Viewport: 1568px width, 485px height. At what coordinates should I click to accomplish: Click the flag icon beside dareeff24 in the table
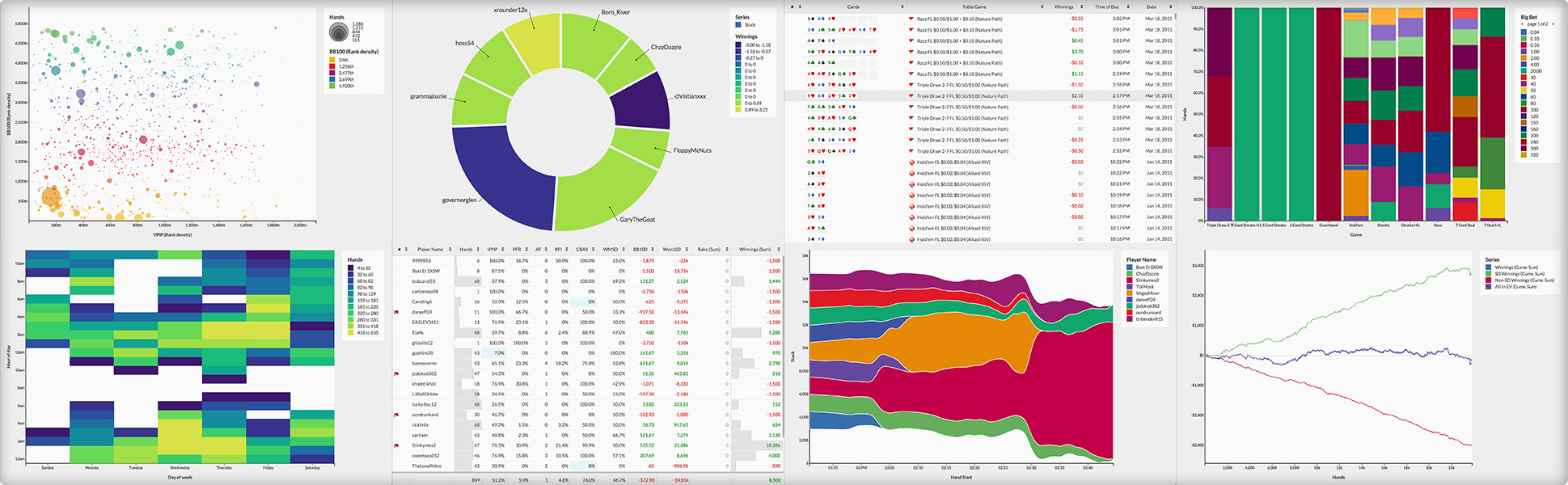397,312
